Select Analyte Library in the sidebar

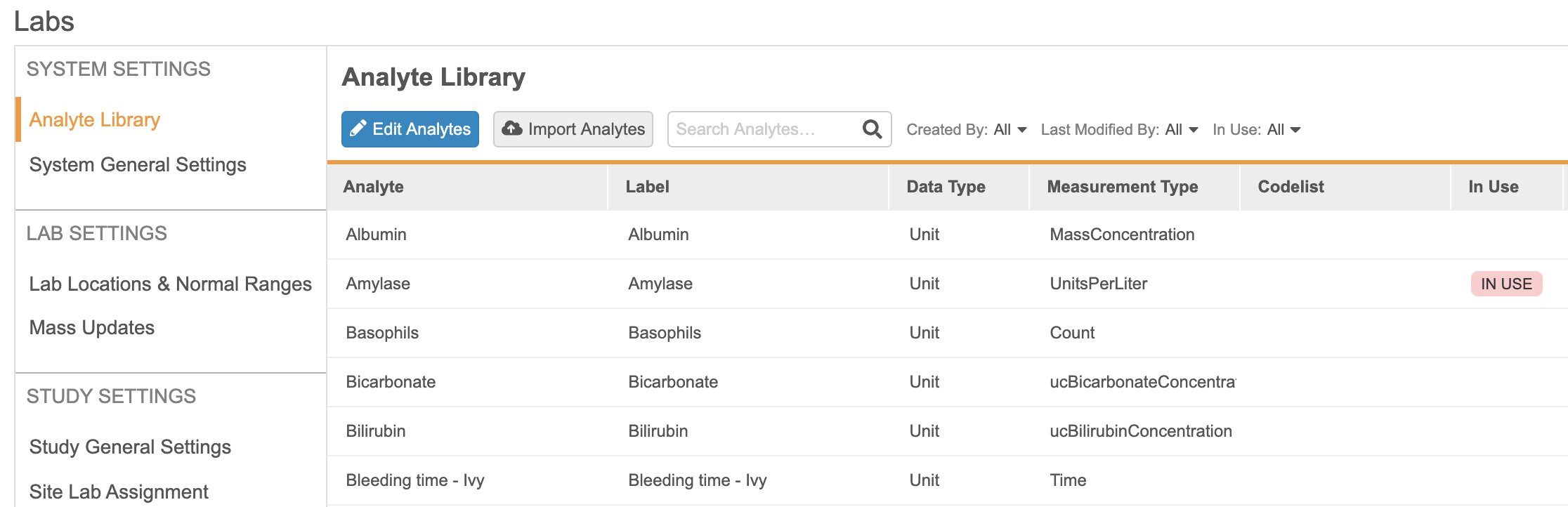[95, 120]
